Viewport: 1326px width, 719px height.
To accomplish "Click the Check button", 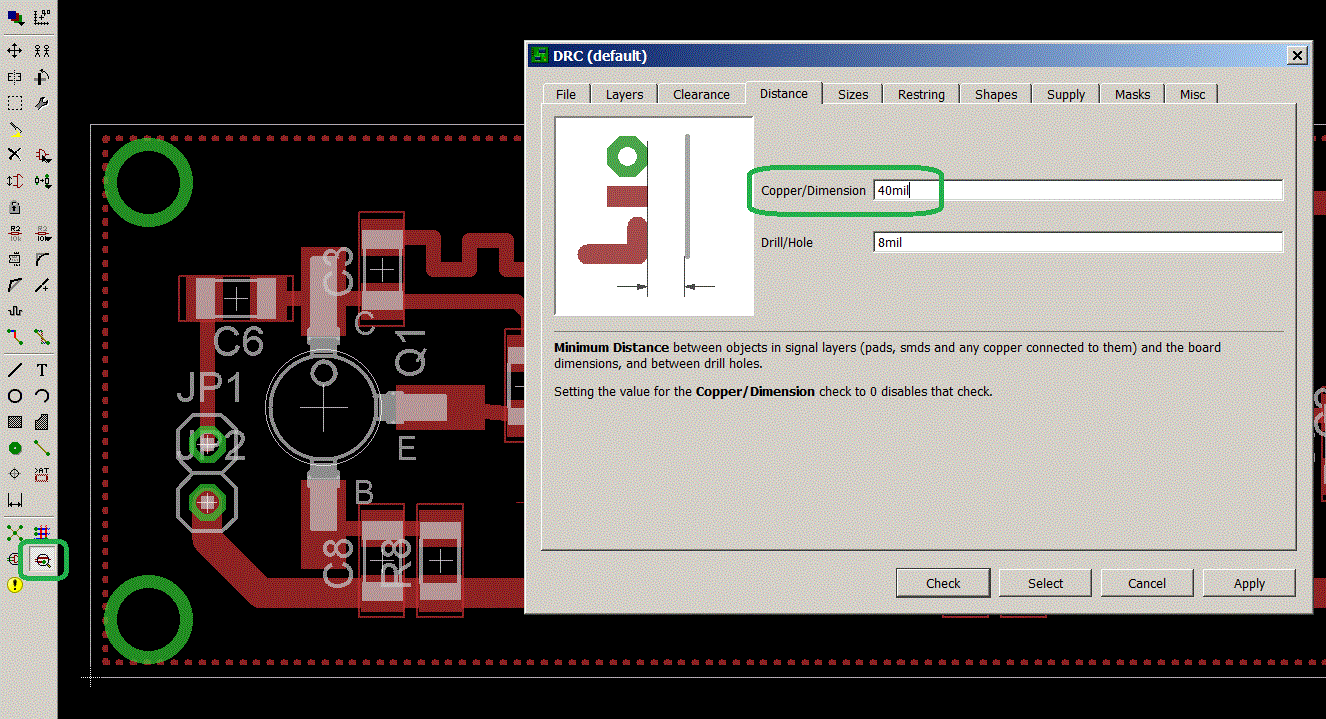I will (943, 583).
